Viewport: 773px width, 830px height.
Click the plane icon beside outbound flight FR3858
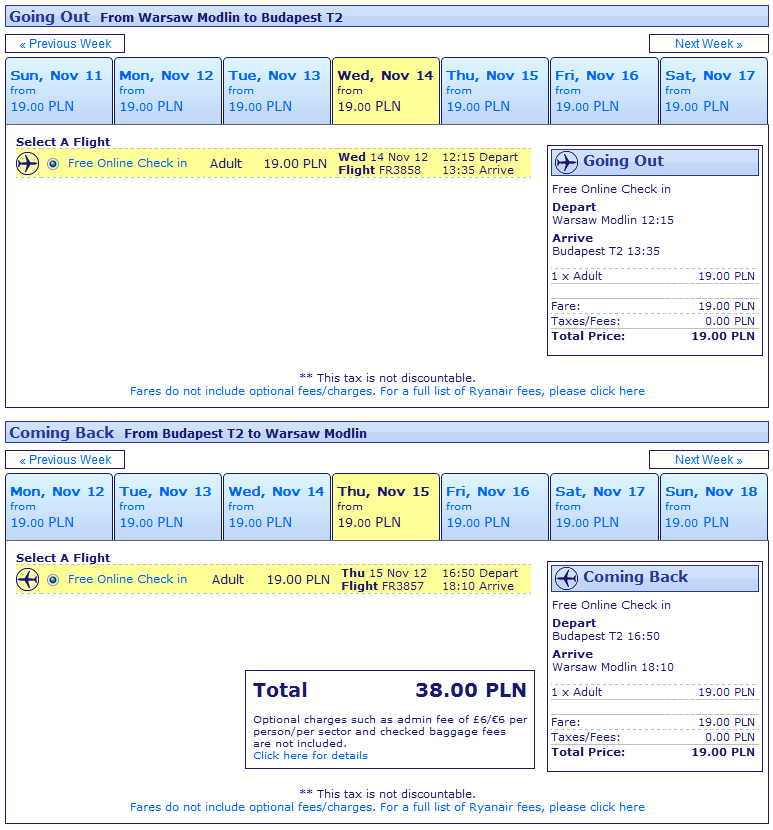click(x=28, y=164)
